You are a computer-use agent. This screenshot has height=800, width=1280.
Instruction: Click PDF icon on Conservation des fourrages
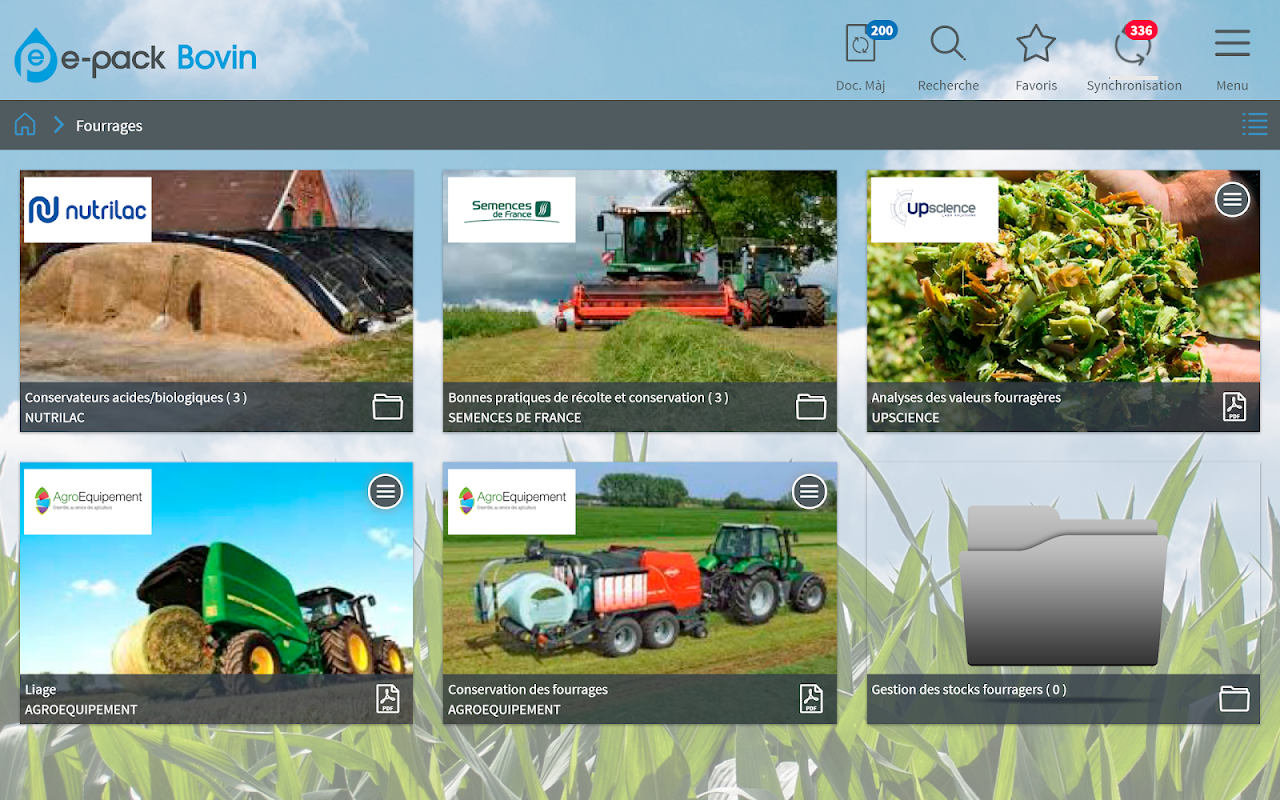(x=810, y=698)
